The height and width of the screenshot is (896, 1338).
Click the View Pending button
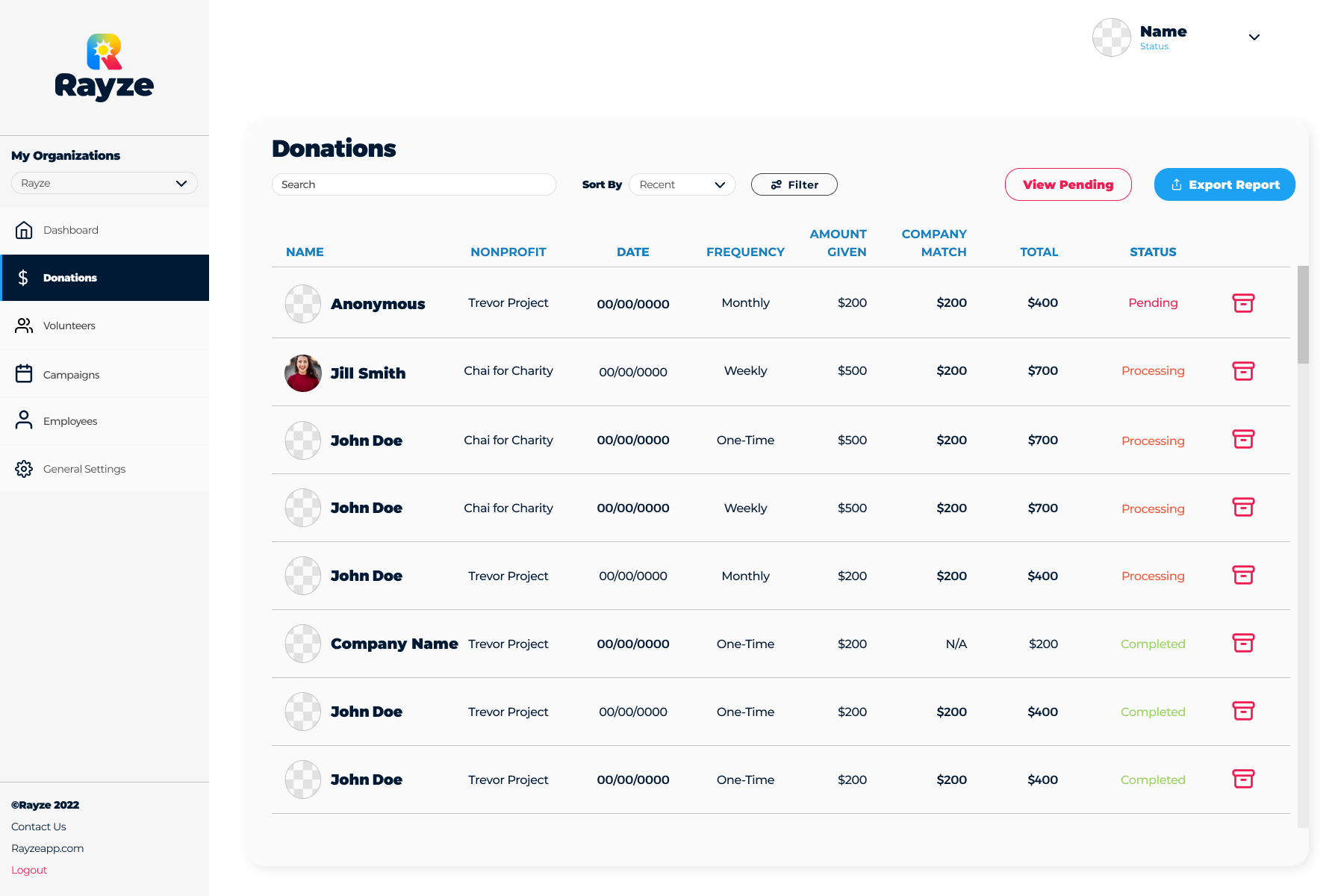[1068, 184]
